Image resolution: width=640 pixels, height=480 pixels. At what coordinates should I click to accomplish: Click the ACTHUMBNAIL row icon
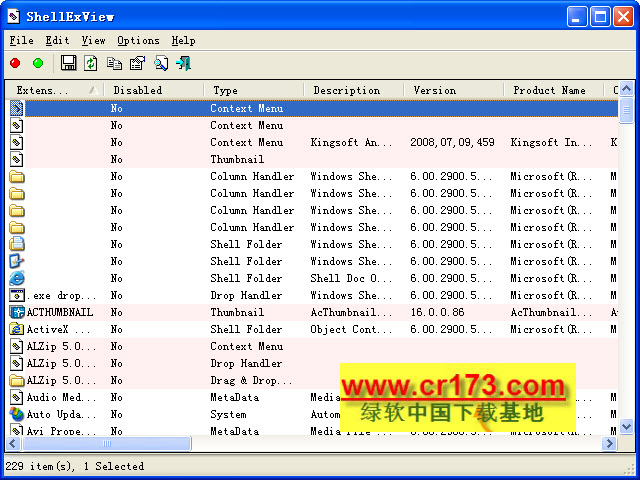click(17, 312)
